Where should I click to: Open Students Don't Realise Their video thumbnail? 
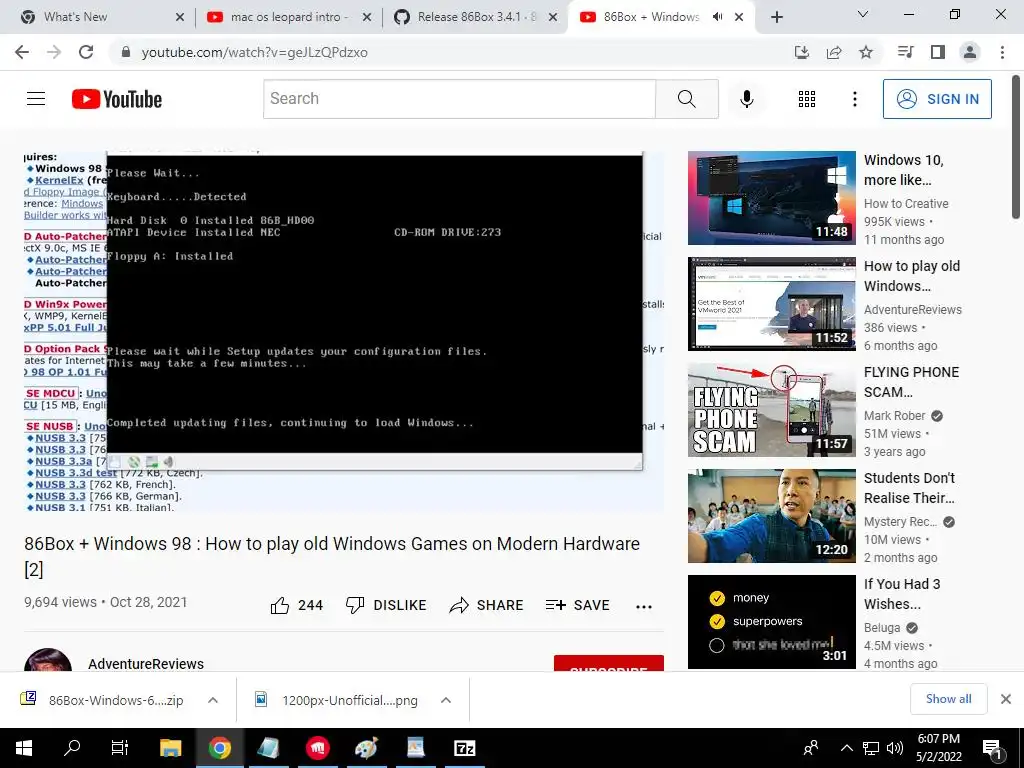pyautogui.click(x=771, y=516)
